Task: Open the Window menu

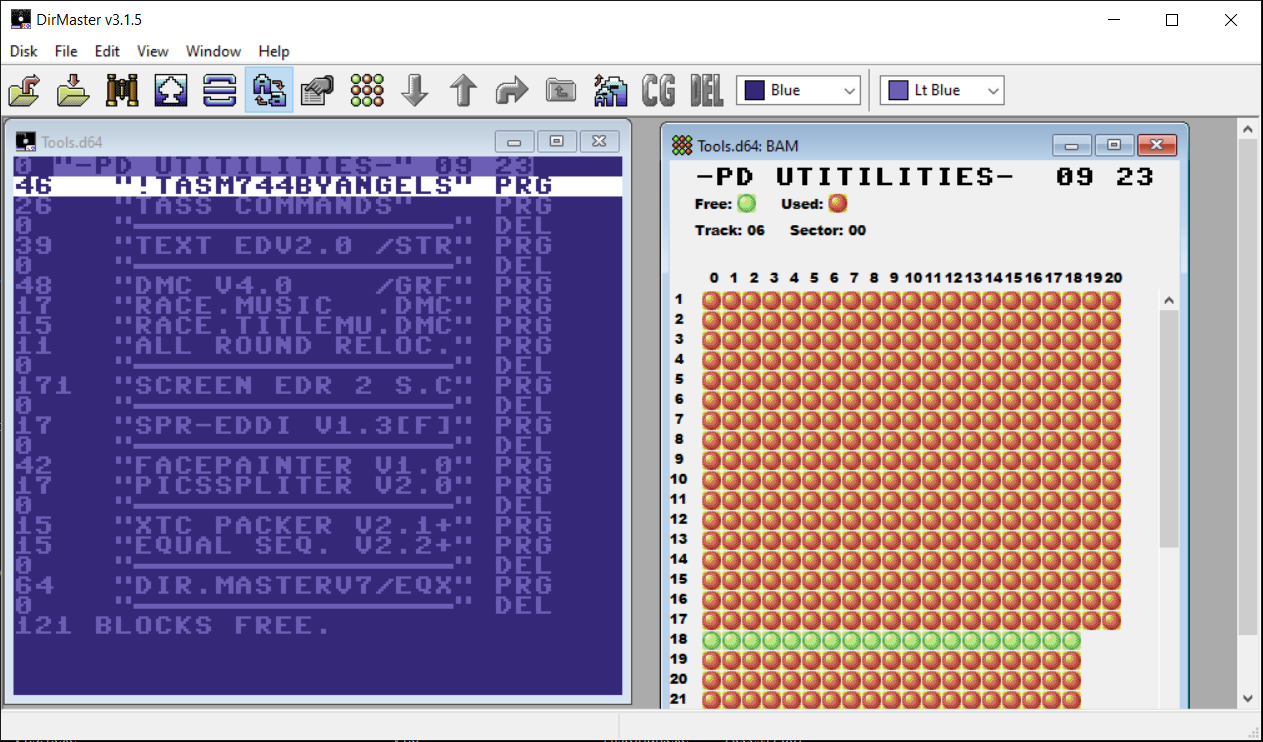Action: [x=213, y=51]
